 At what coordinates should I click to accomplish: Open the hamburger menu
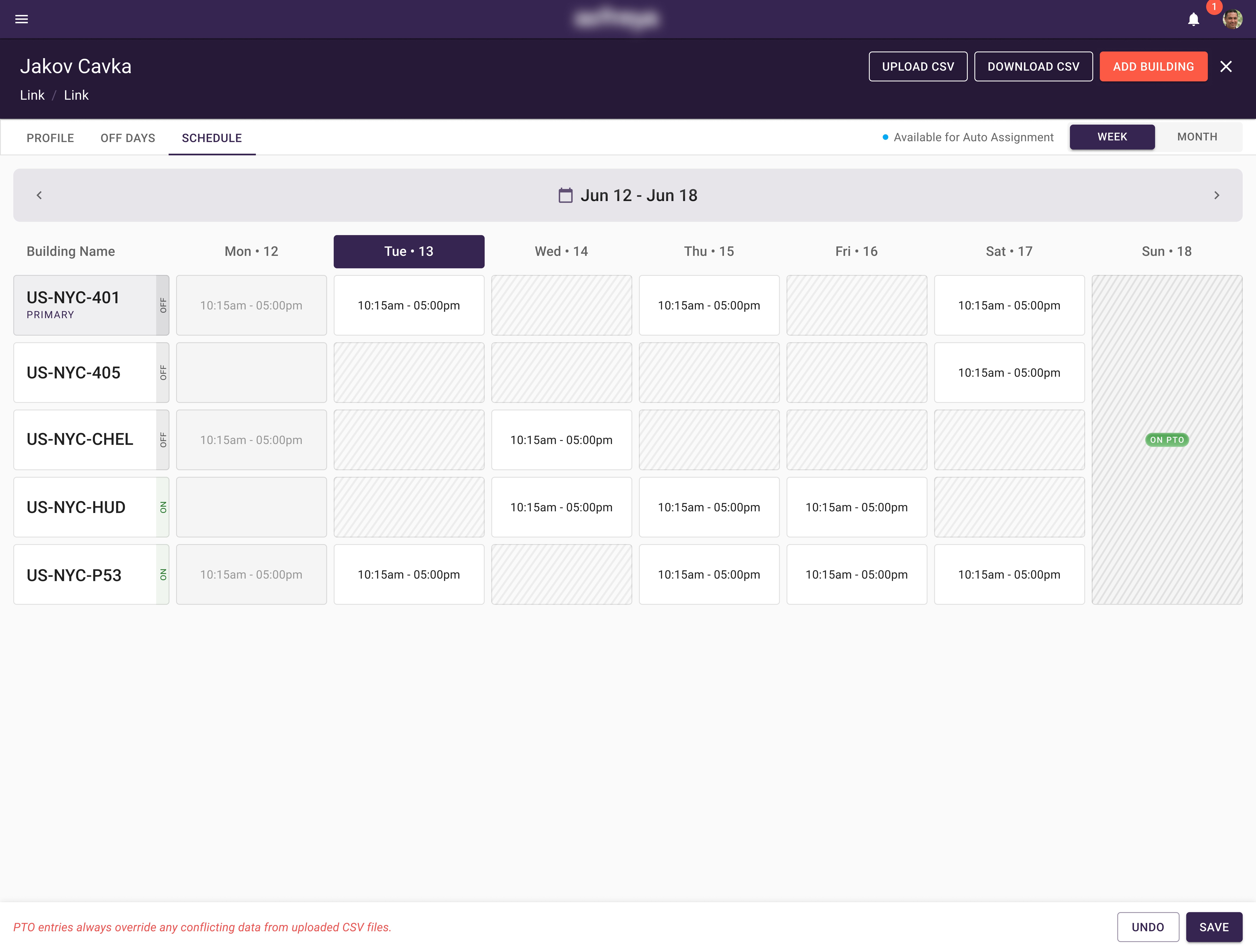click(x=22, y=19)
